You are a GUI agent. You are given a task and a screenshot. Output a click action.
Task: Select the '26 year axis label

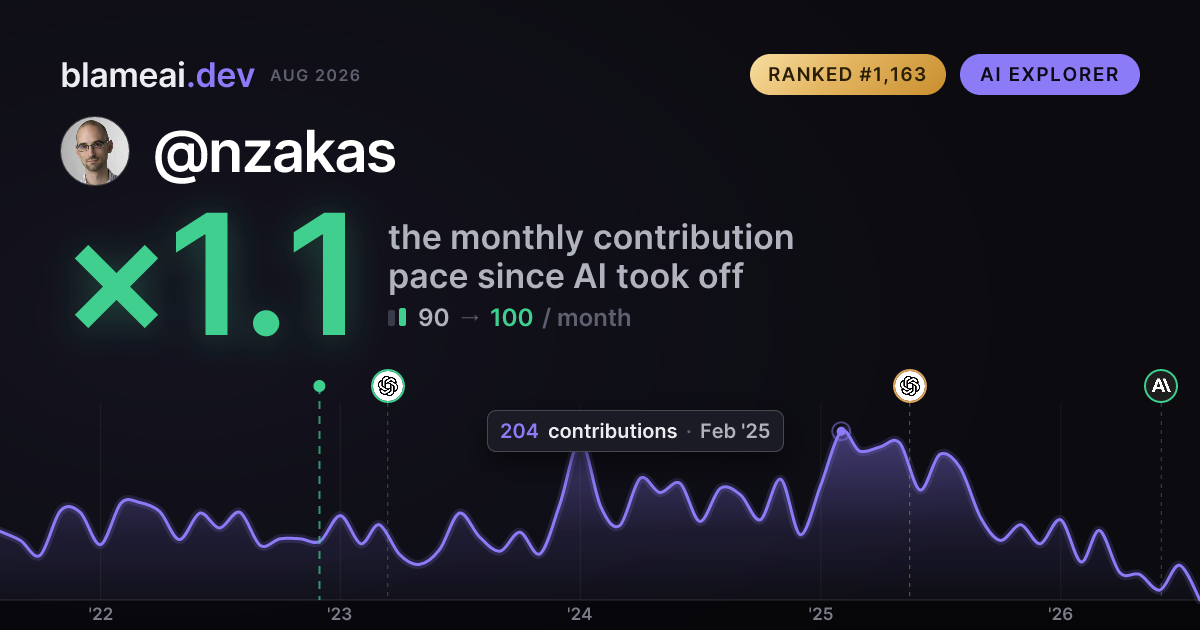1060,614
